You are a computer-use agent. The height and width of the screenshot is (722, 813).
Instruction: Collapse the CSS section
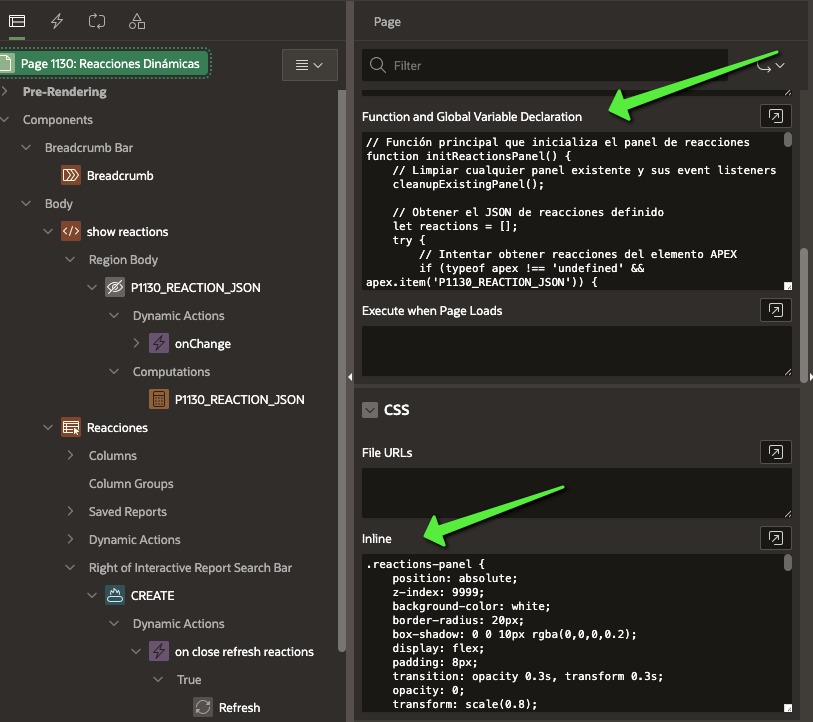tap(371, 410)
